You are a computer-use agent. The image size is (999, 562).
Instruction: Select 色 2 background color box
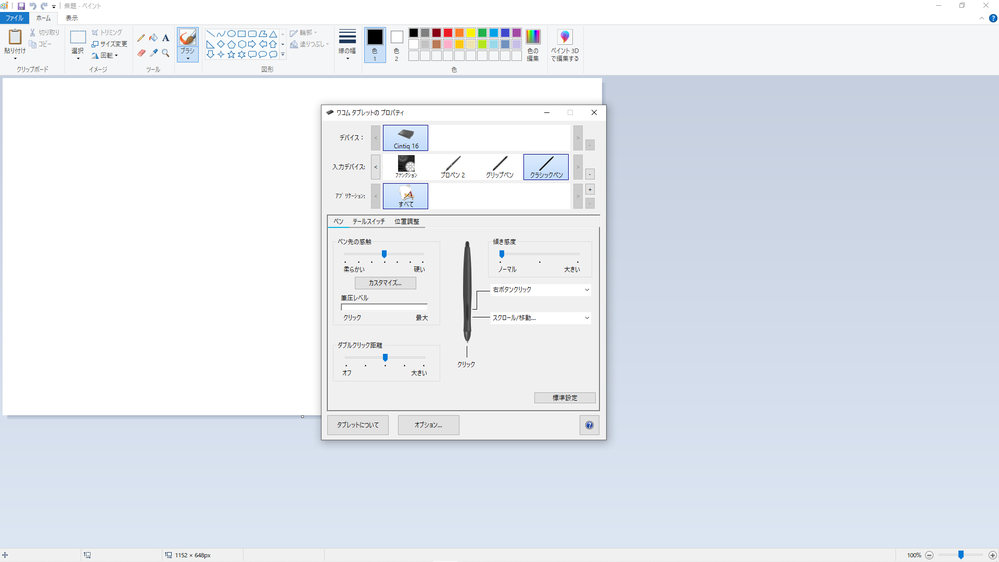(x=396, y=45)
